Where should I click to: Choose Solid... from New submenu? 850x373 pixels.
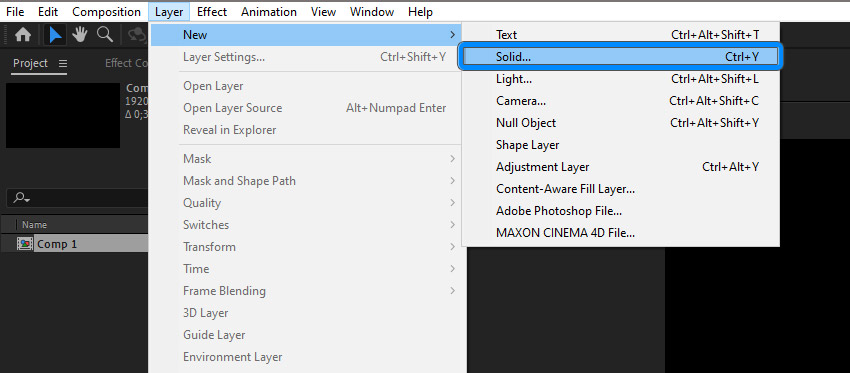pyautogui.click(x=621, y=56)
